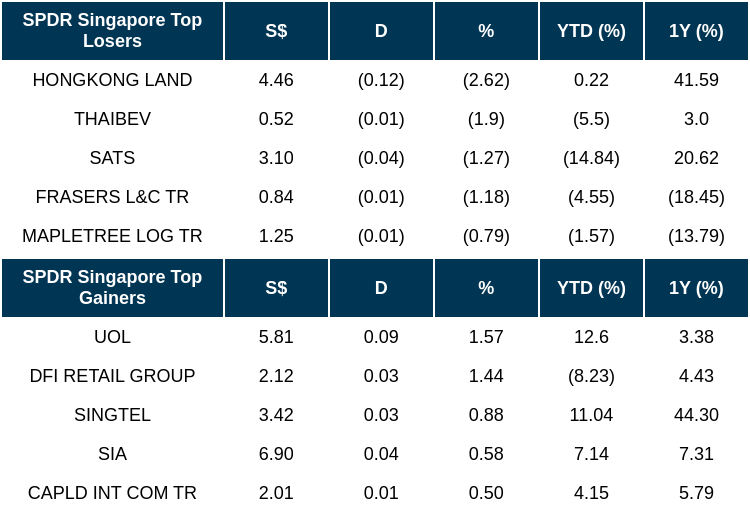Click D column header in Top Gainers table
The height and width of the screenshot is (514, 750).
tap(381, 288)
